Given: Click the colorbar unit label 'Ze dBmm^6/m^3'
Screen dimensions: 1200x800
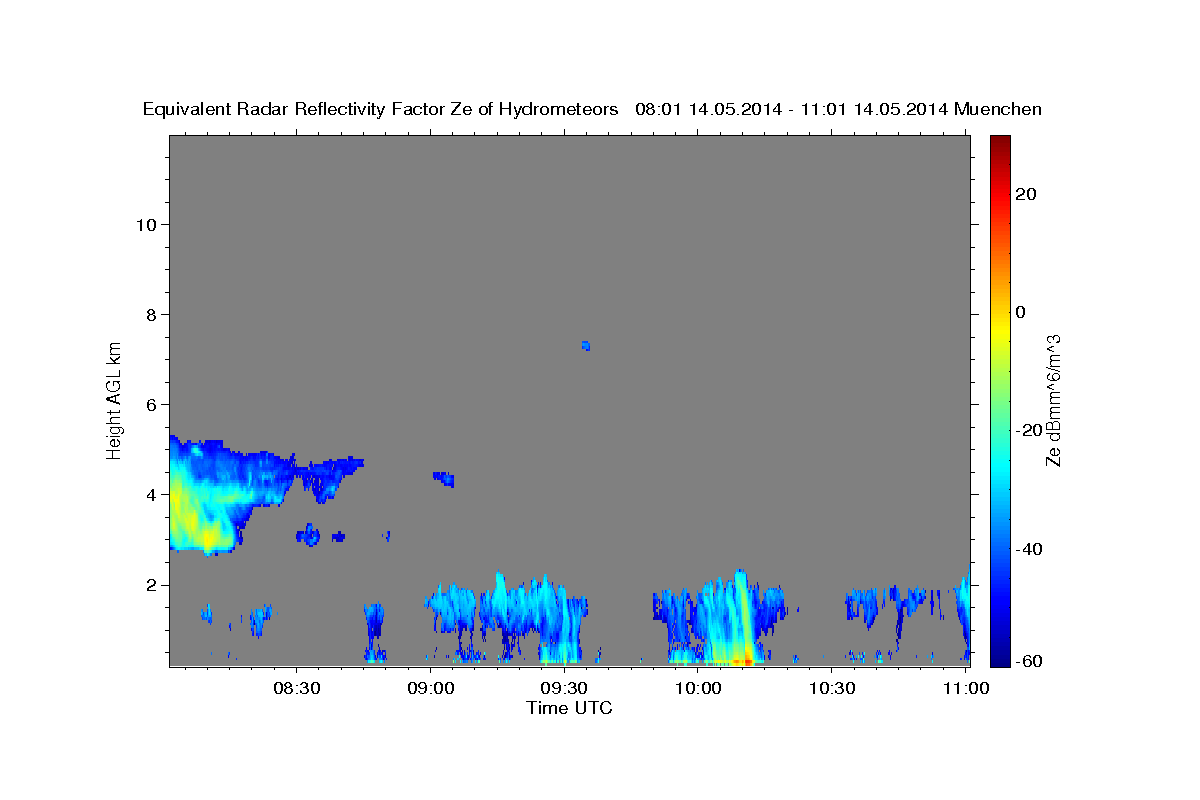Looking at the screenshot, I should click(1053, 399).
